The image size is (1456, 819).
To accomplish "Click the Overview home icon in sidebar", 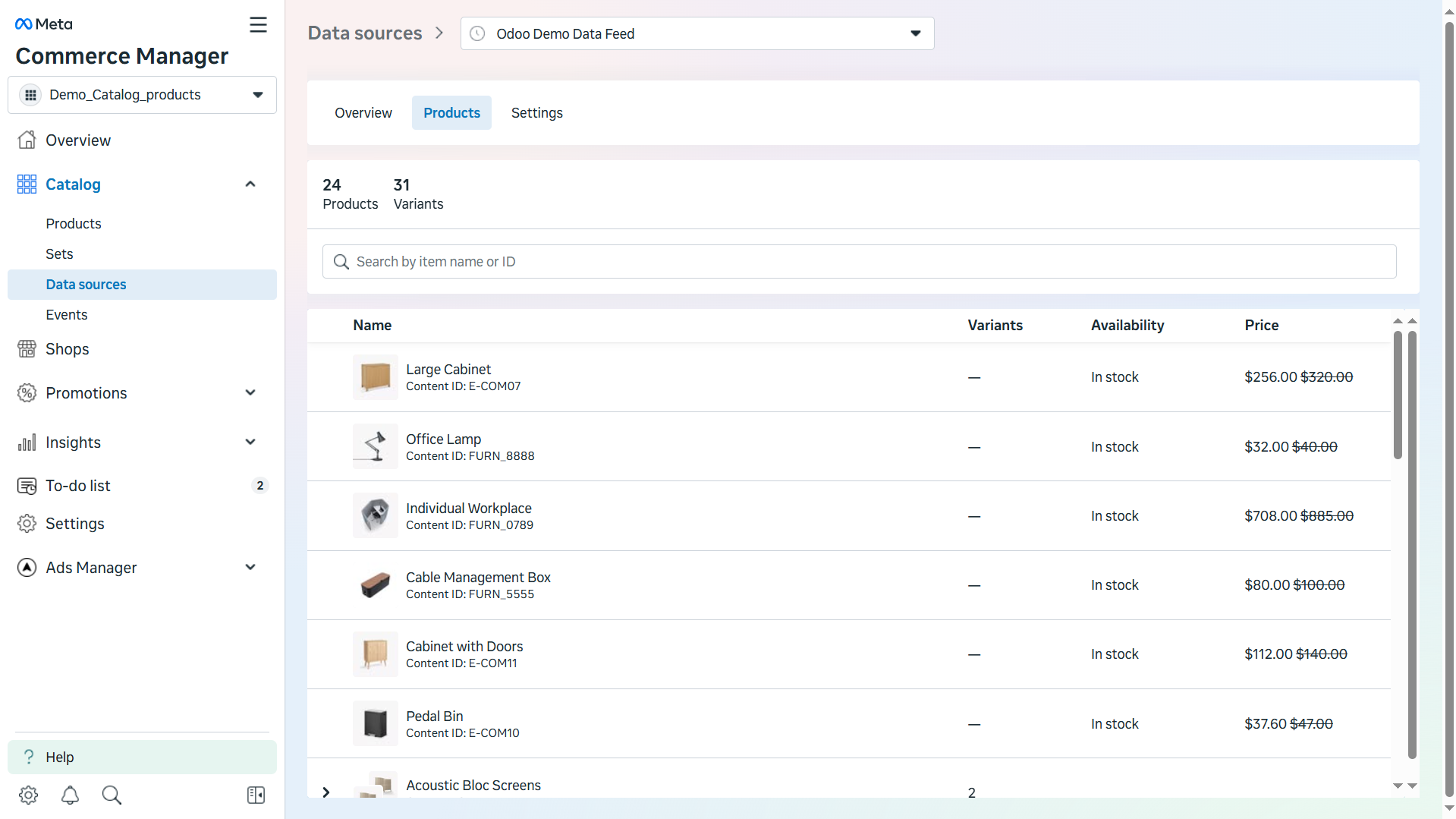I will point(27,140).
